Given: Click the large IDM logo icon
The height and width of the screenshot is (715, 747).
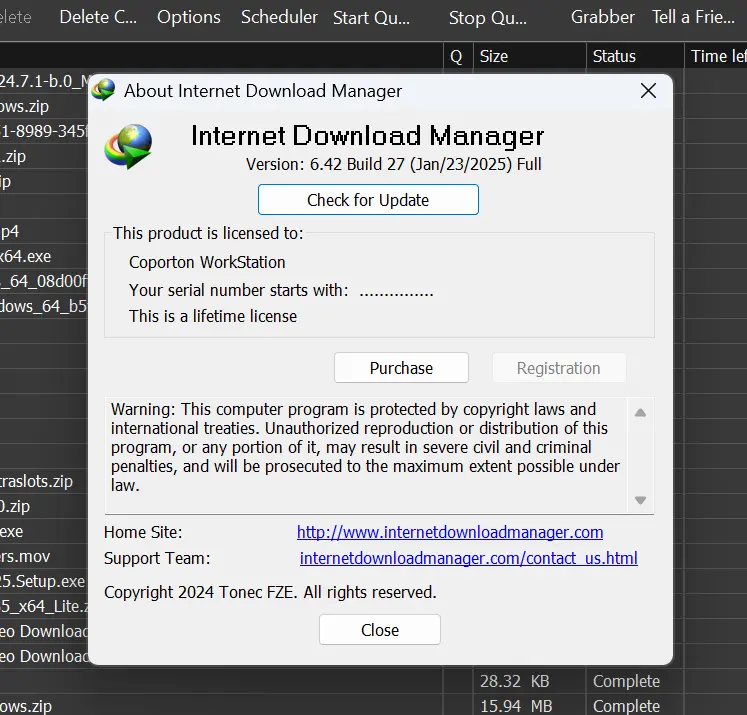Looking at the screenshot, I should click(128, 146).
